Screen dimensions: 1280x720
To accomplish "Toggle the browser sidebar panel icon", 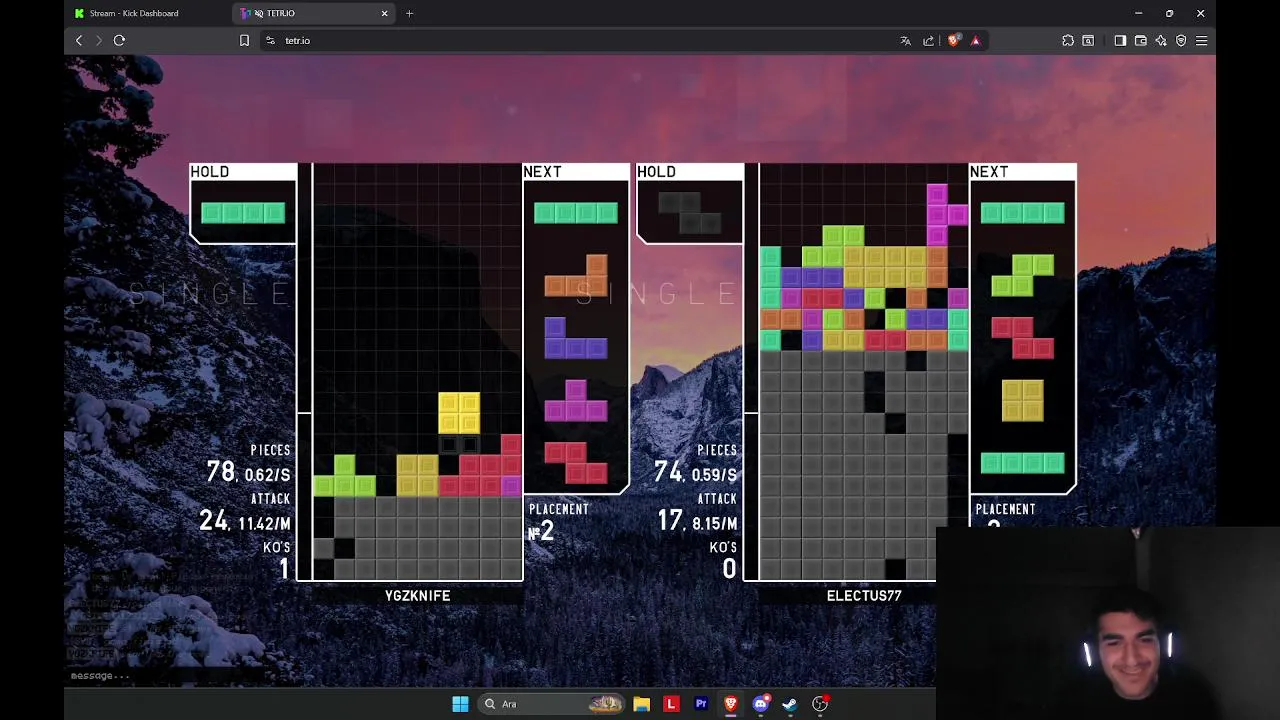I will tap(1120, 40).
